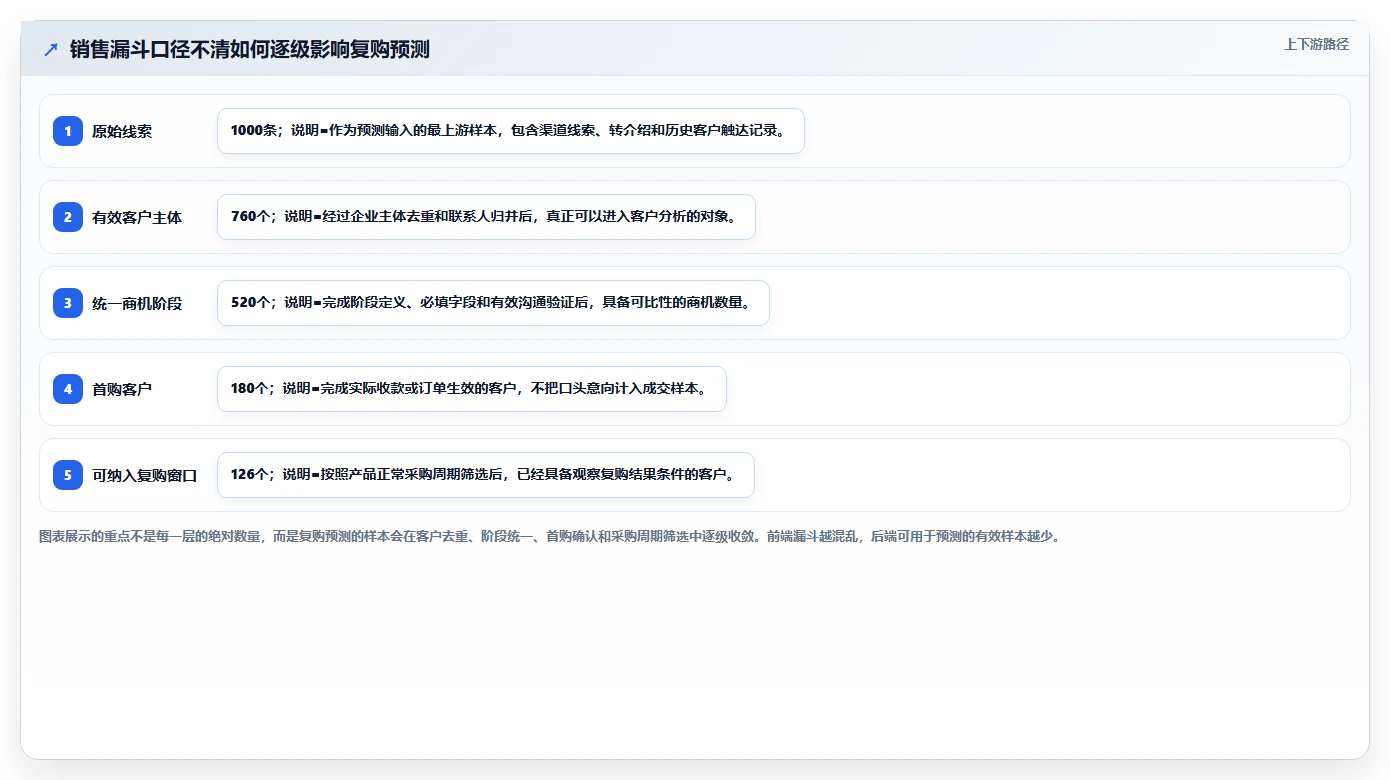1390x780 pixels.
Task: Click the arrow icon beside the funnel title
Action: (x=51, y=49)
